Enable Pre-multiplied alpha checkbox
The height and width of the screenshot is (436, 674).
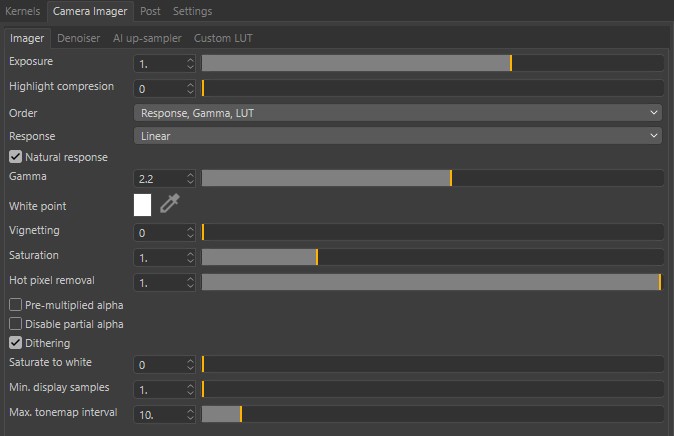pyautogui.click(x=16, y=304)
